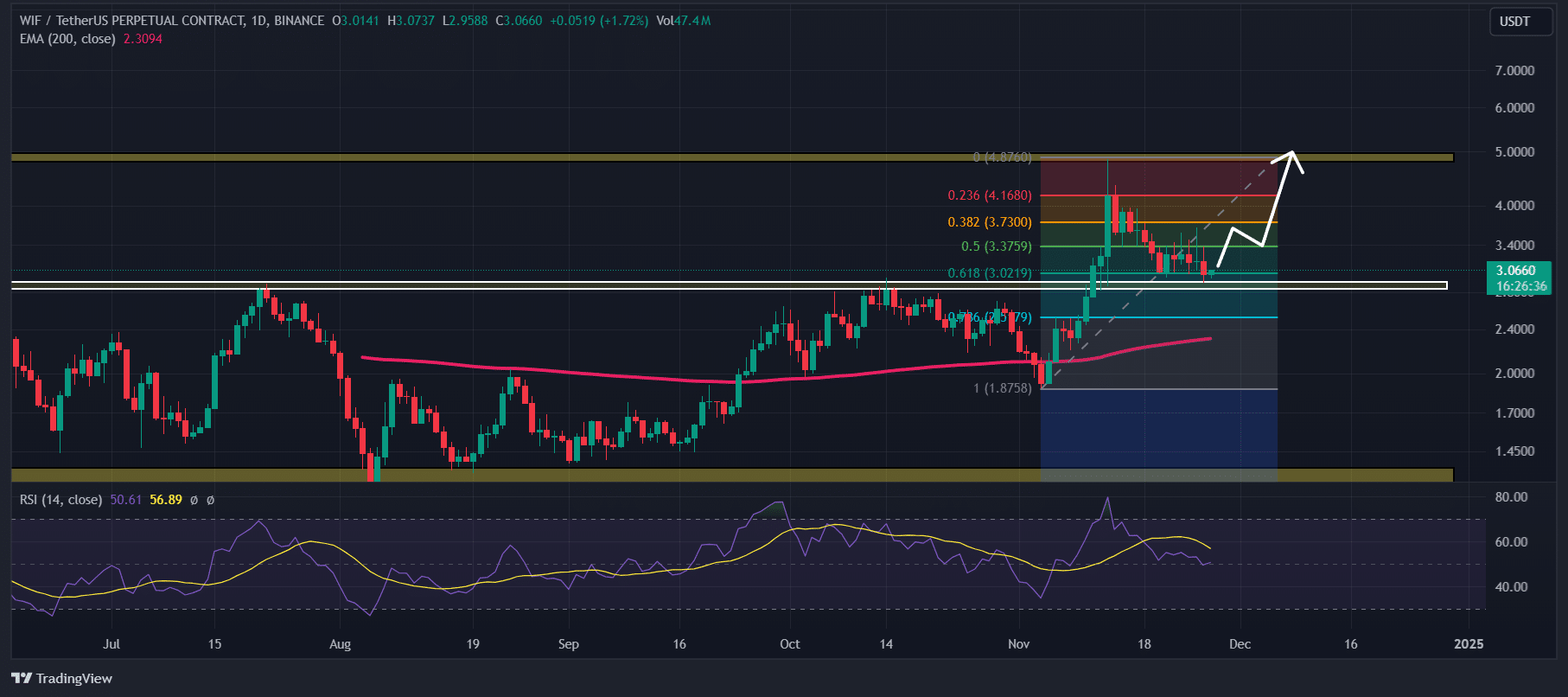Select the EMA (200, close) indicator legend
Screen dimensions: 1568x697
[67, 39]
